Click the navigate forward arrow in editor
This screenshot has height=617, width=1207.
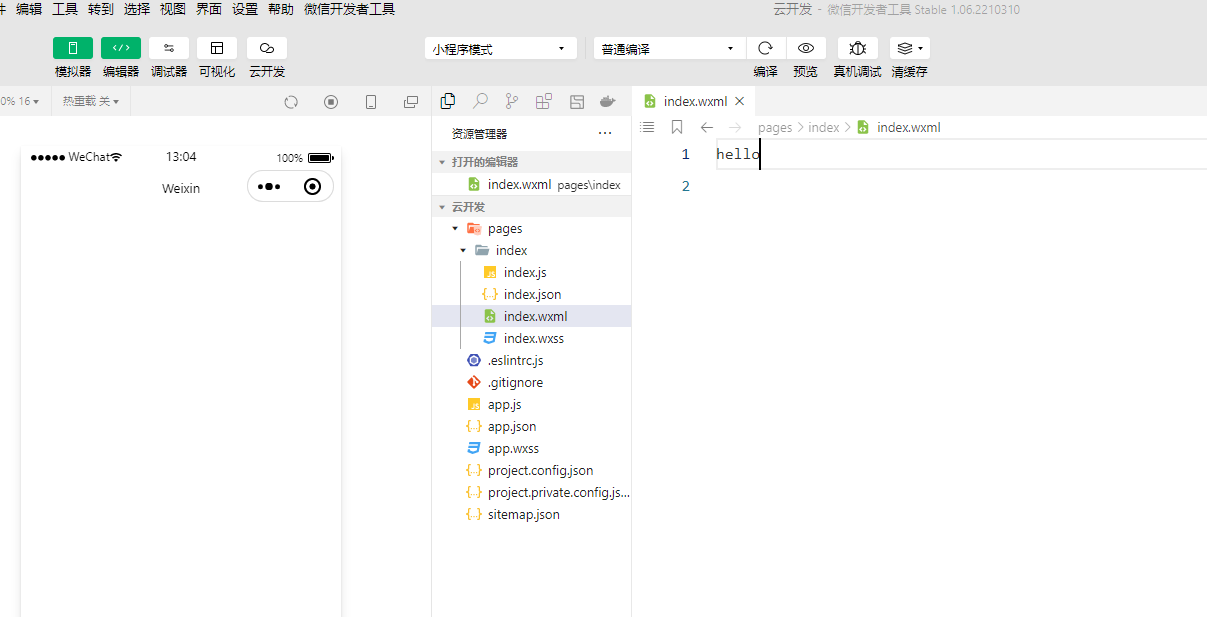[735, 127]
